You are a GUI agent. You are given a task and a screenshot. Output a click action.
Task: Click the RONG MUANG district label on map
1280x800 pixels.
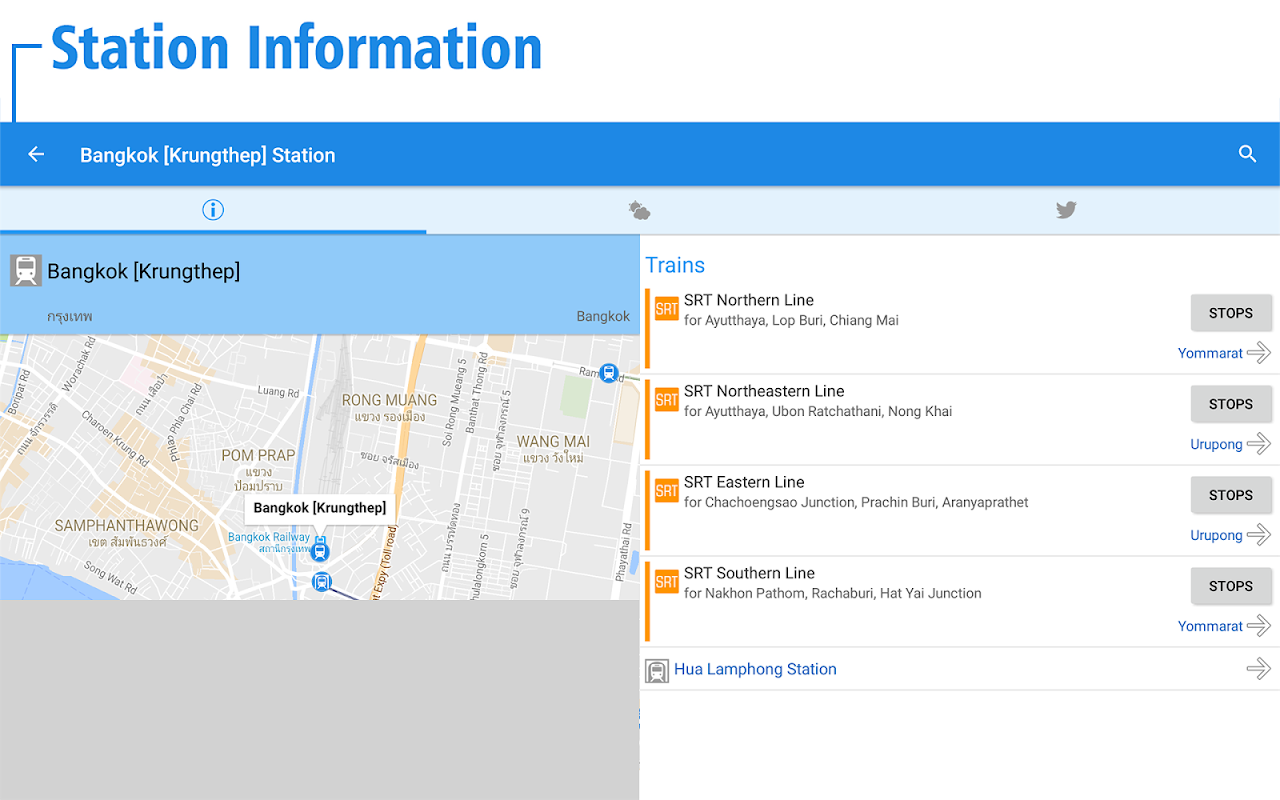coord(390,400)
